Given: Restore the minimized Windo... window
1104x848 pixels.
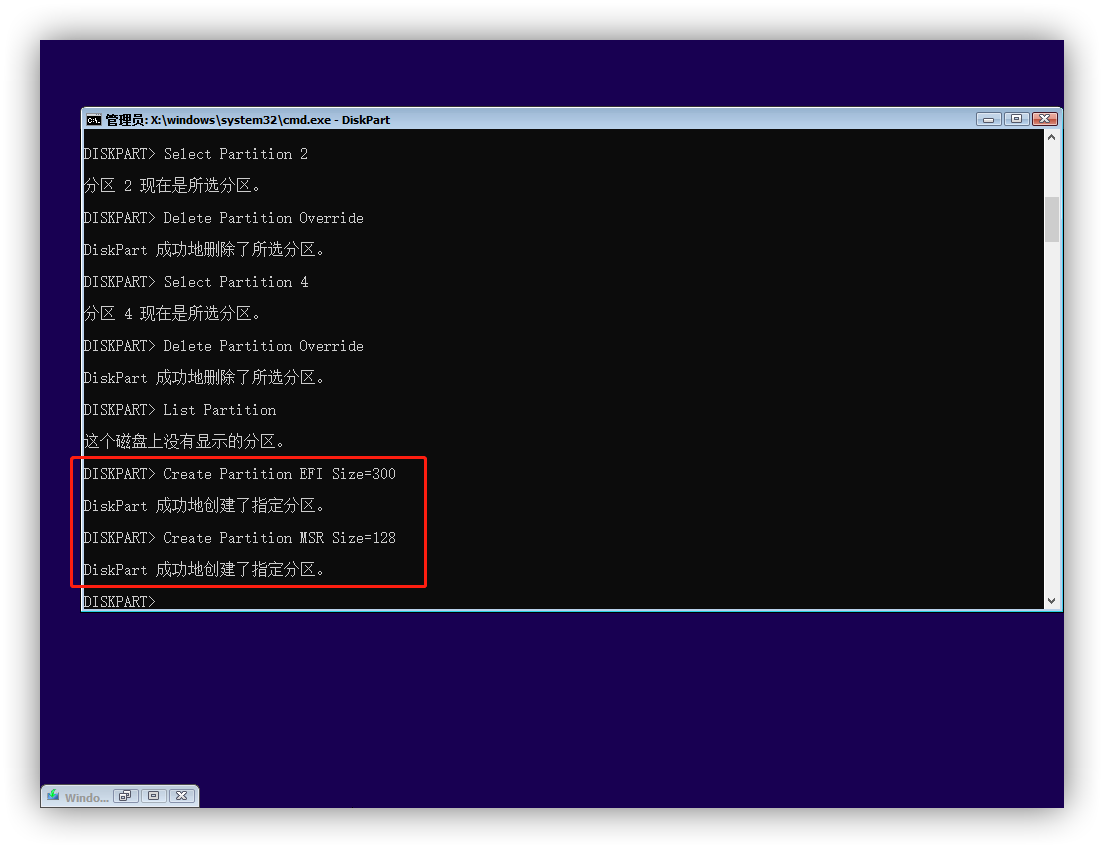Looking at the screenshot, I should click(x=125, y=796).
